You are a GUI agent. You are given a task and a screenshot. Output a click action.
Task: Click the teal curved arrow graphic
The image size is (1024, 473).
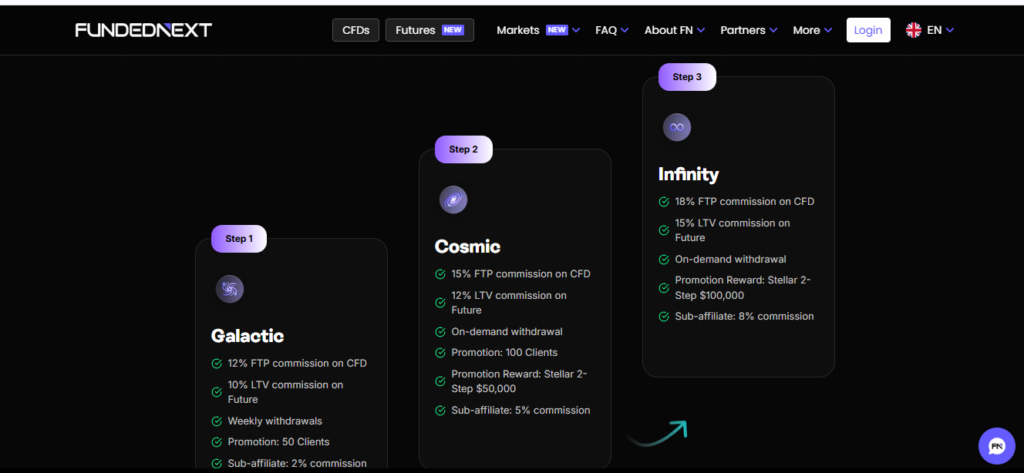657,433
